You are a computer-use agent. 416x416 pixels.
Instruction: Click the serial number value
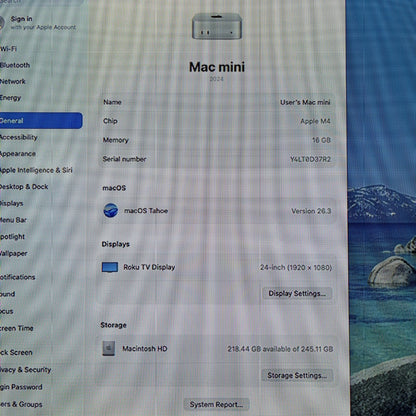310,159
